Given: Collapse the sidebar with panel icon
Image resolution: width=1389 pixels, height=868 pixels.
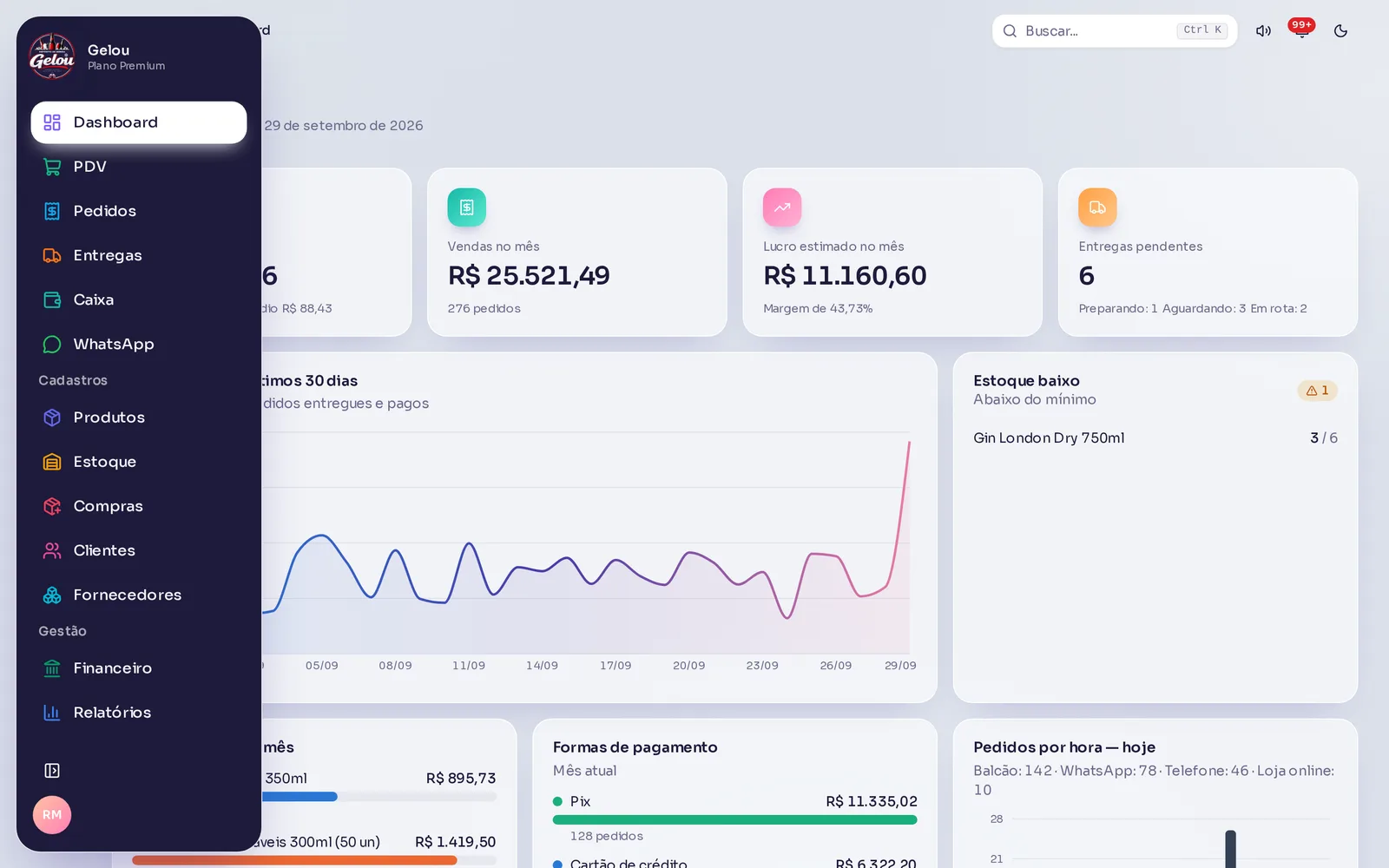Looking at the screenshot, I should coord(52,771).
